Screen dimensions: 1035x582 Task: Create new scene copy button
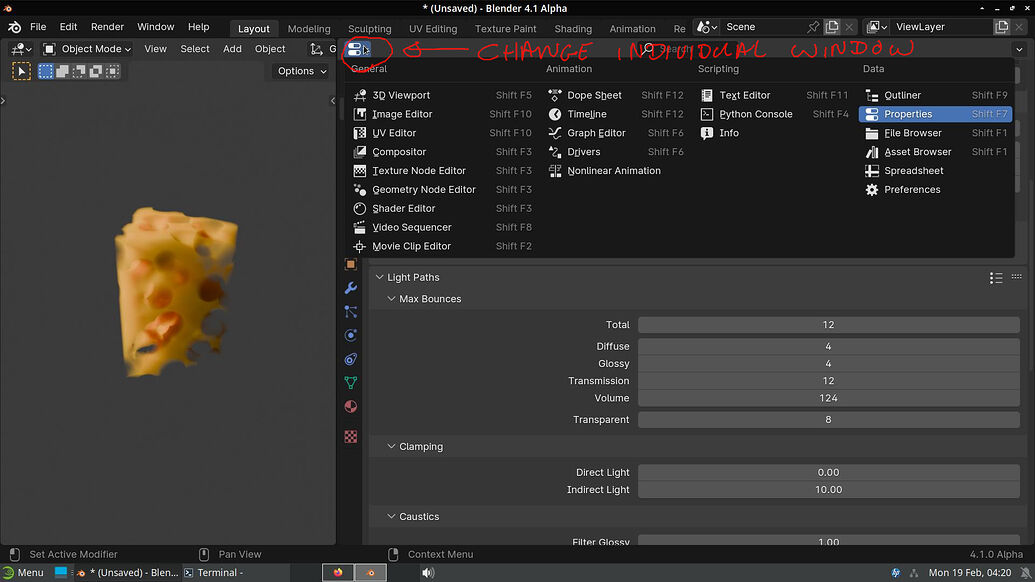pos(832,27)
